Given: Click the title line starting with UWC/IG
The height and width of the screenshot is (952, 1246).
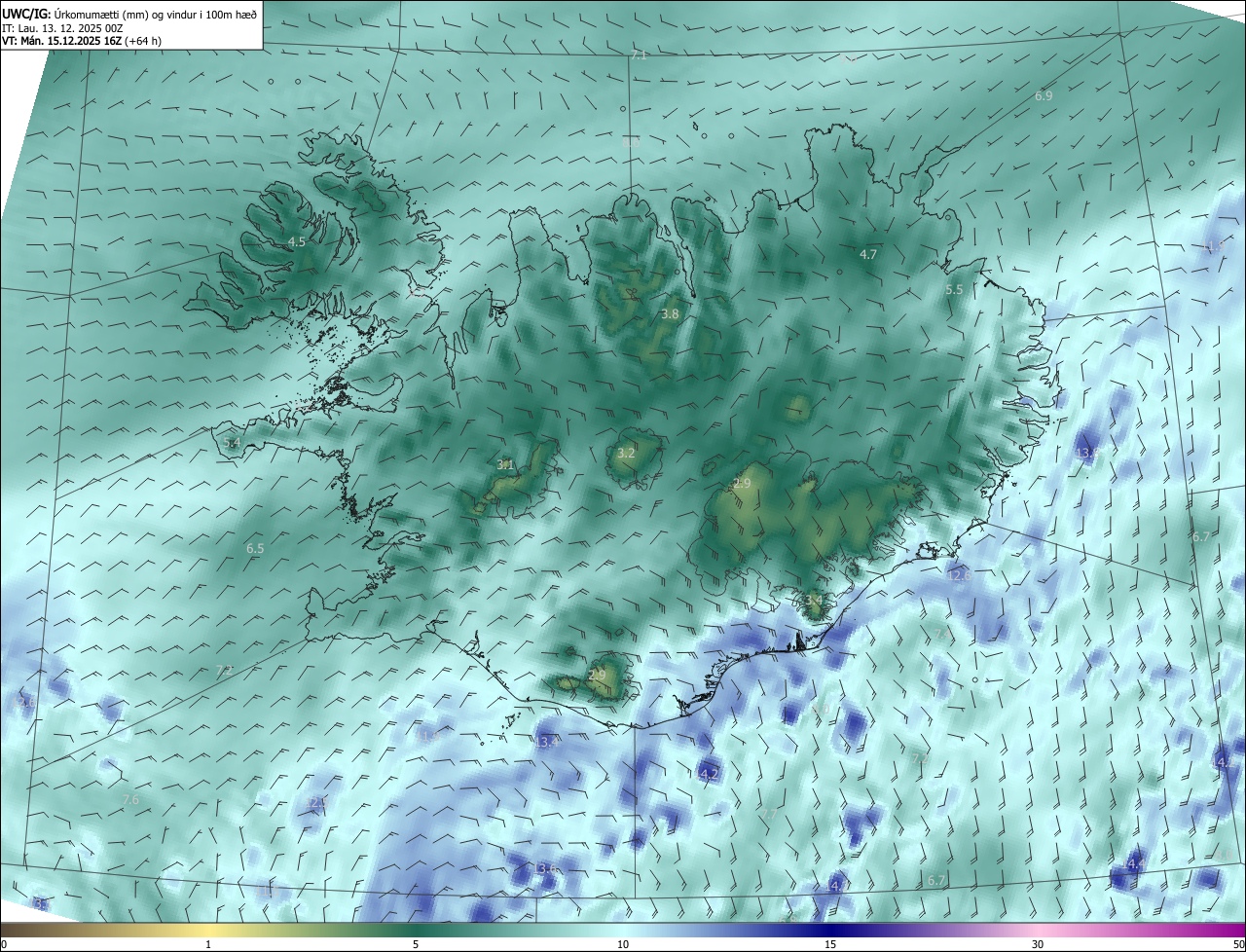Looking at the screenshot, I should pyautogui.click(x=128, y=13).
